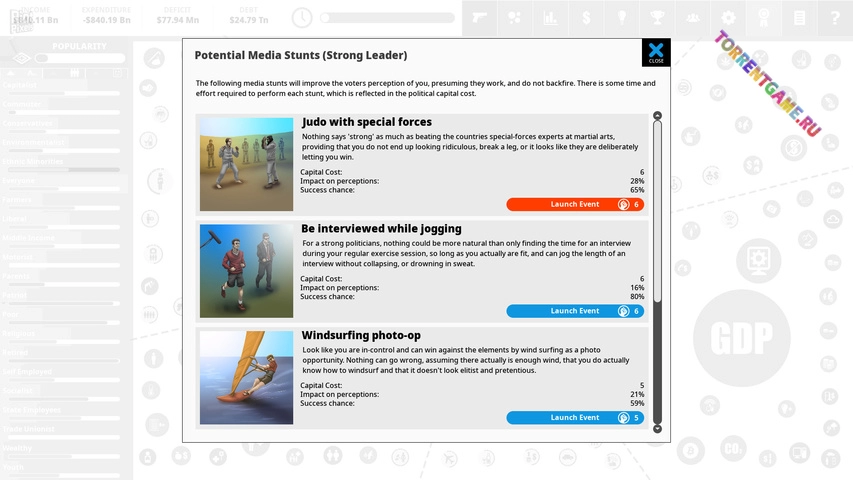This screenshot has height=480, width=853.
Task: Launch the Windsurfing photo-op event
Action: point(575,418)
